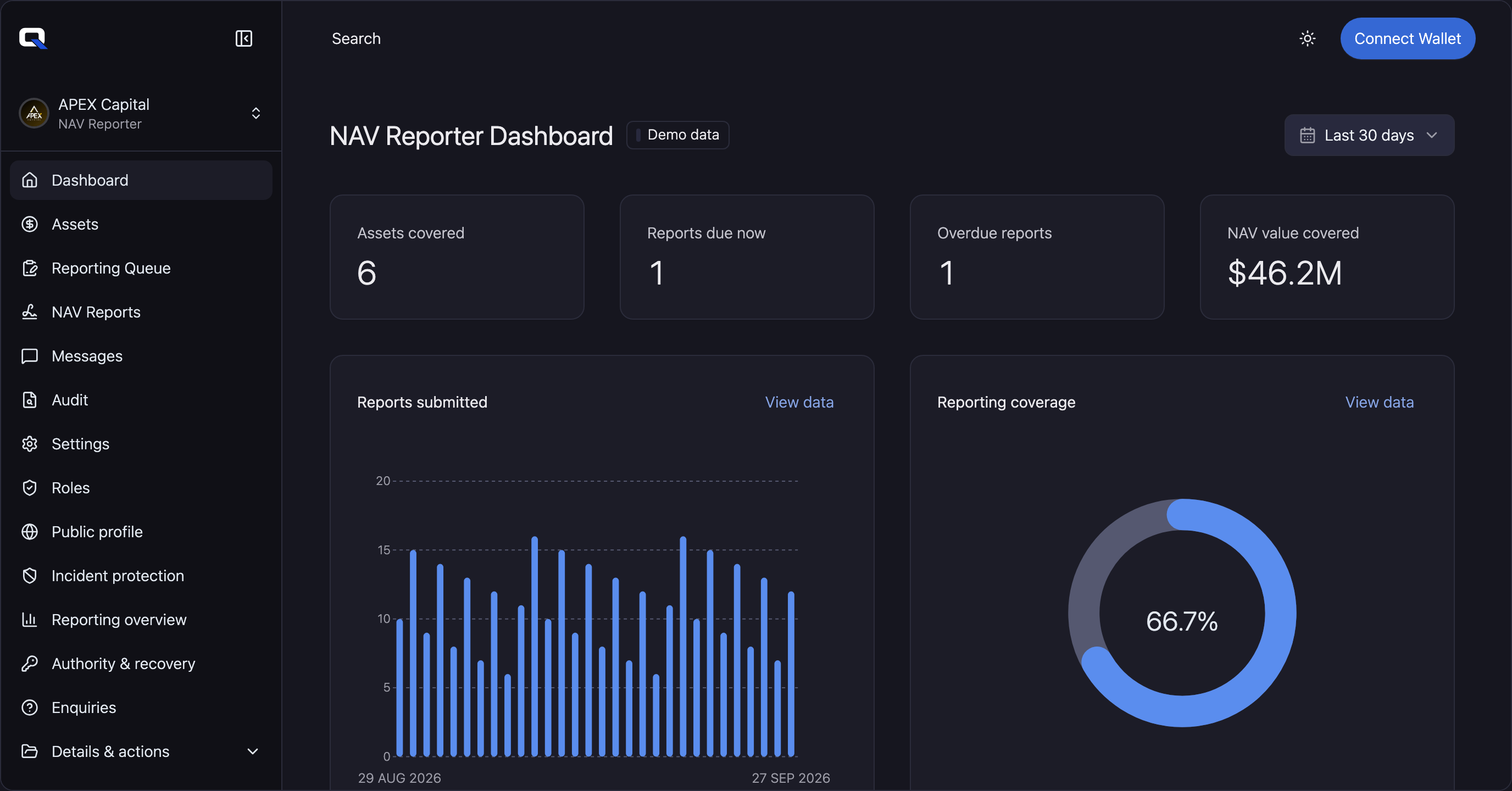Click the Connect Wallet button

point(1408,39)
